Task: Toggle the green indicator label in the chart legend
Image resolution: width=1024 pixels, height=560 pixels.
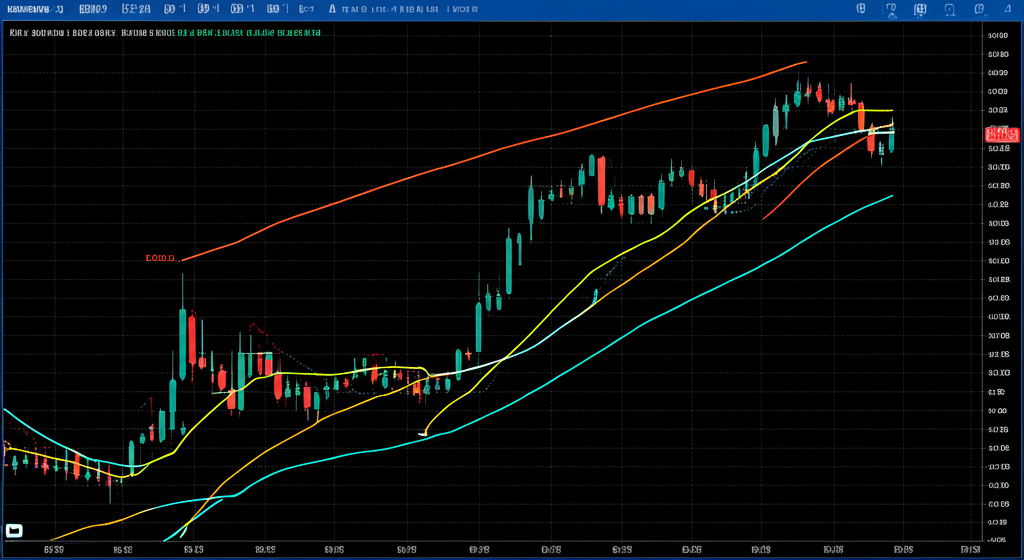Action: tap(248, 32)
